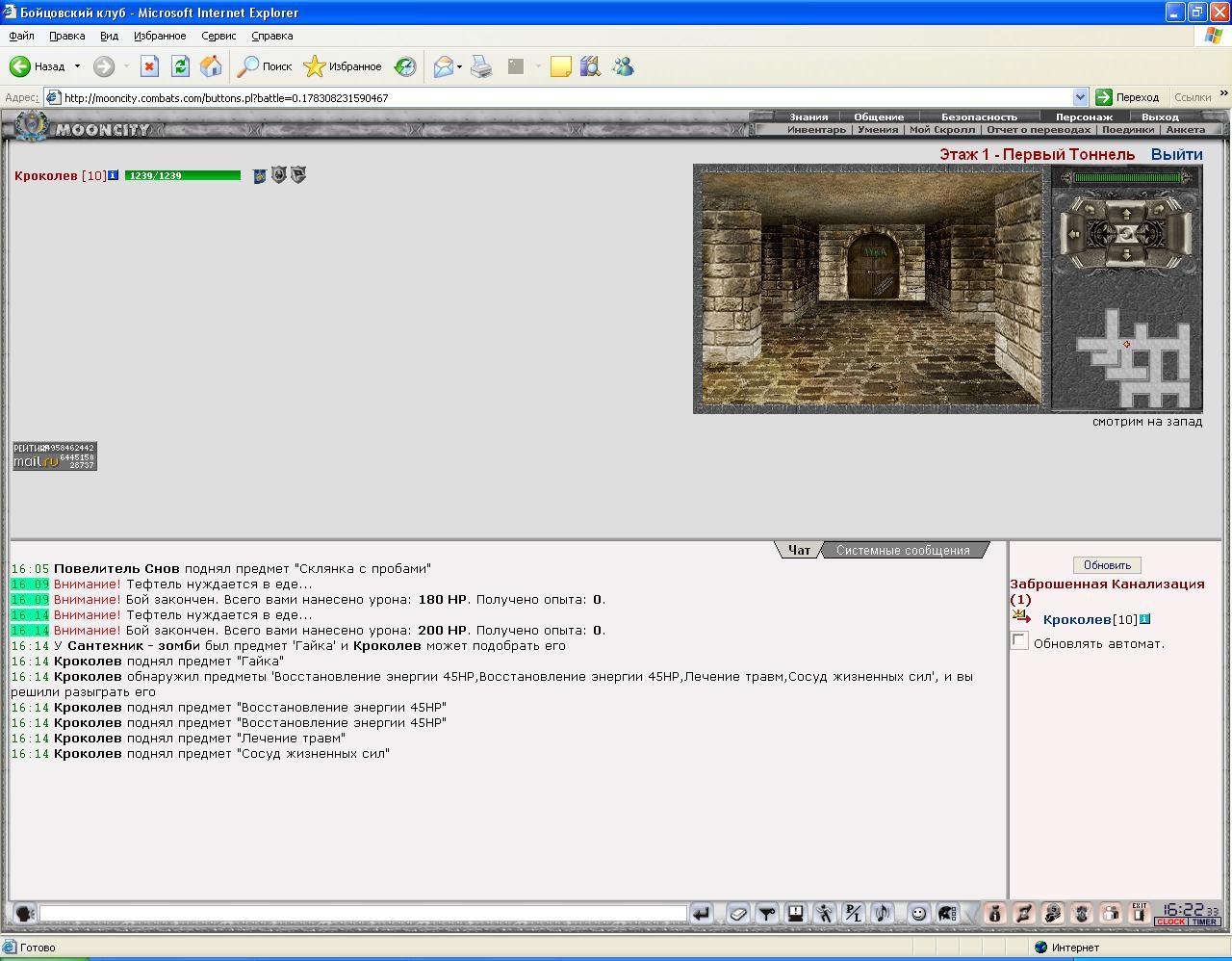This screenshot has width=1232, height=961.
Task: Click the mail.ru rating counter banner
Action: click(x=55, y=456)
